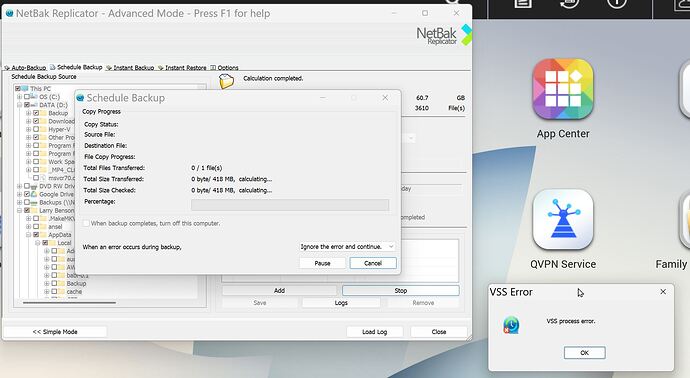Click the VSS Error dialog clock icon
The width and height of the screenshot is (690, 378).
point(511,325)
